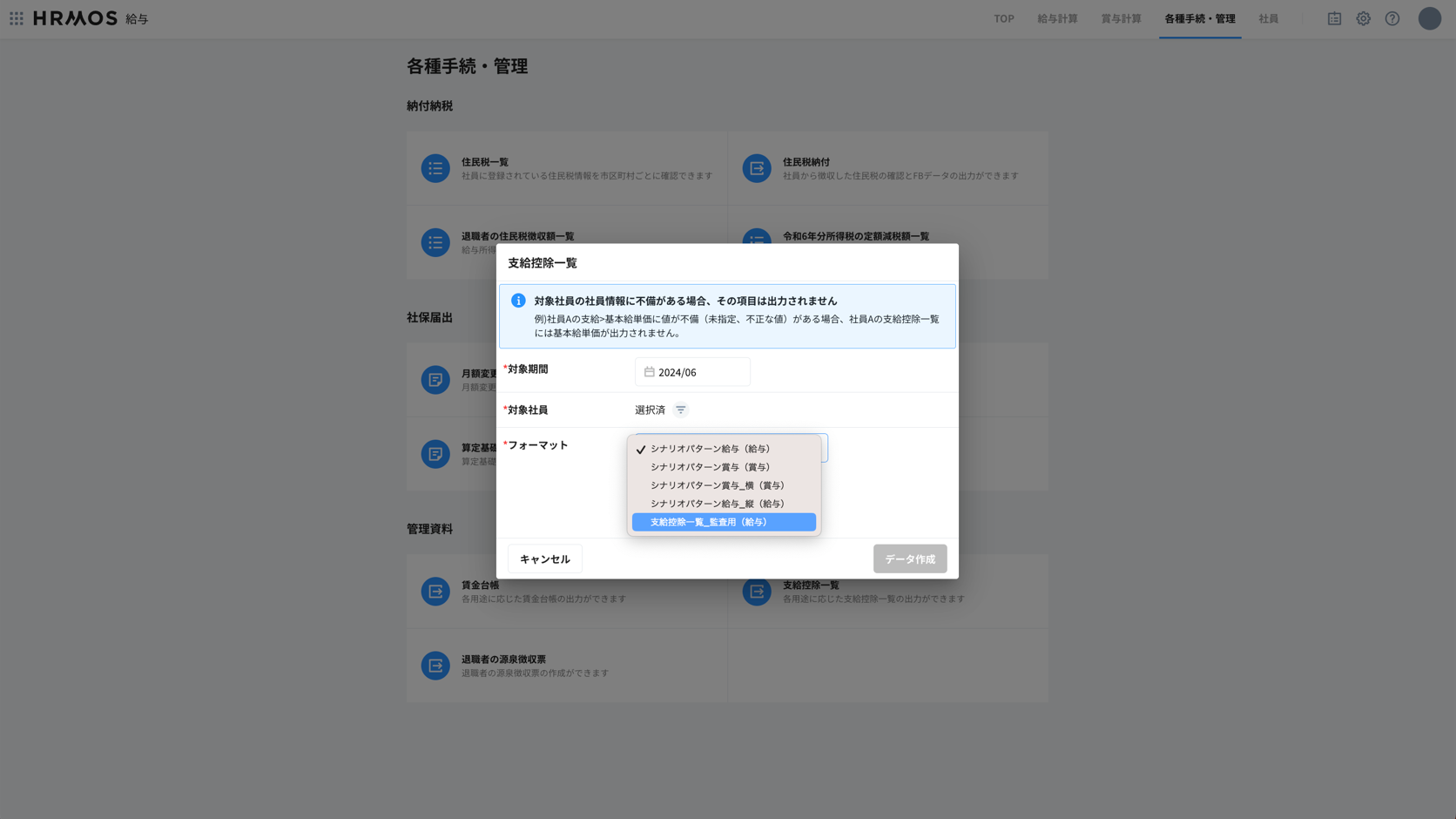Screen dimensions: 1456x819
Task: Click the calendar icon in header
Action: tap(1333, 18)
